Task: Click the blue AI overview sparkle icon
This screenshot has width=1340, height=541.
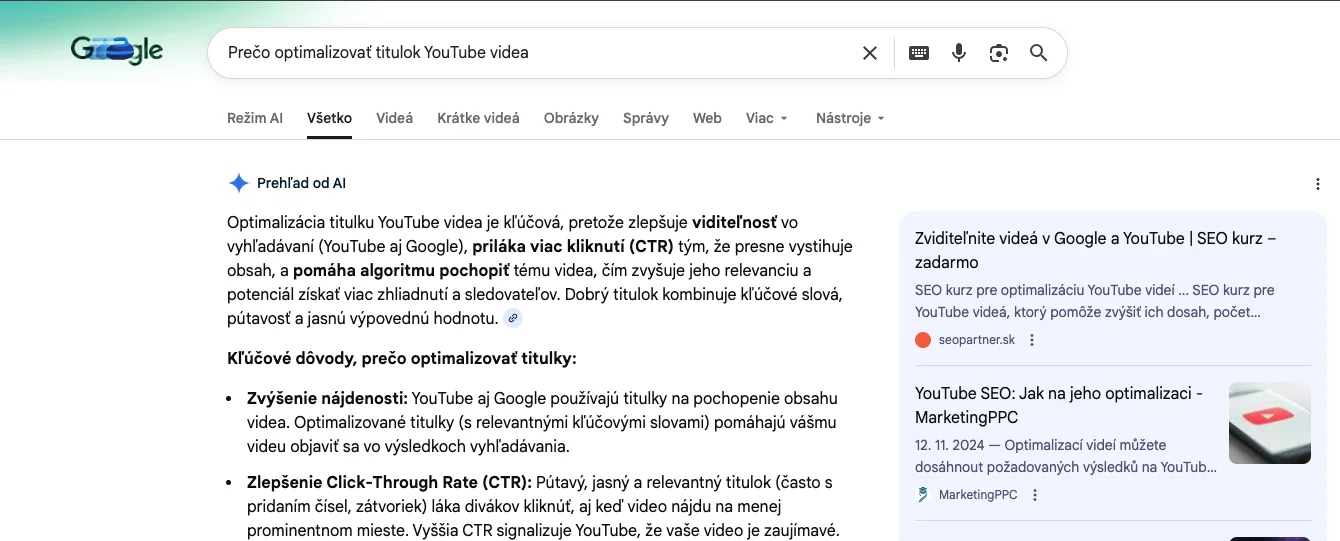Action: [x=238, y=183]
